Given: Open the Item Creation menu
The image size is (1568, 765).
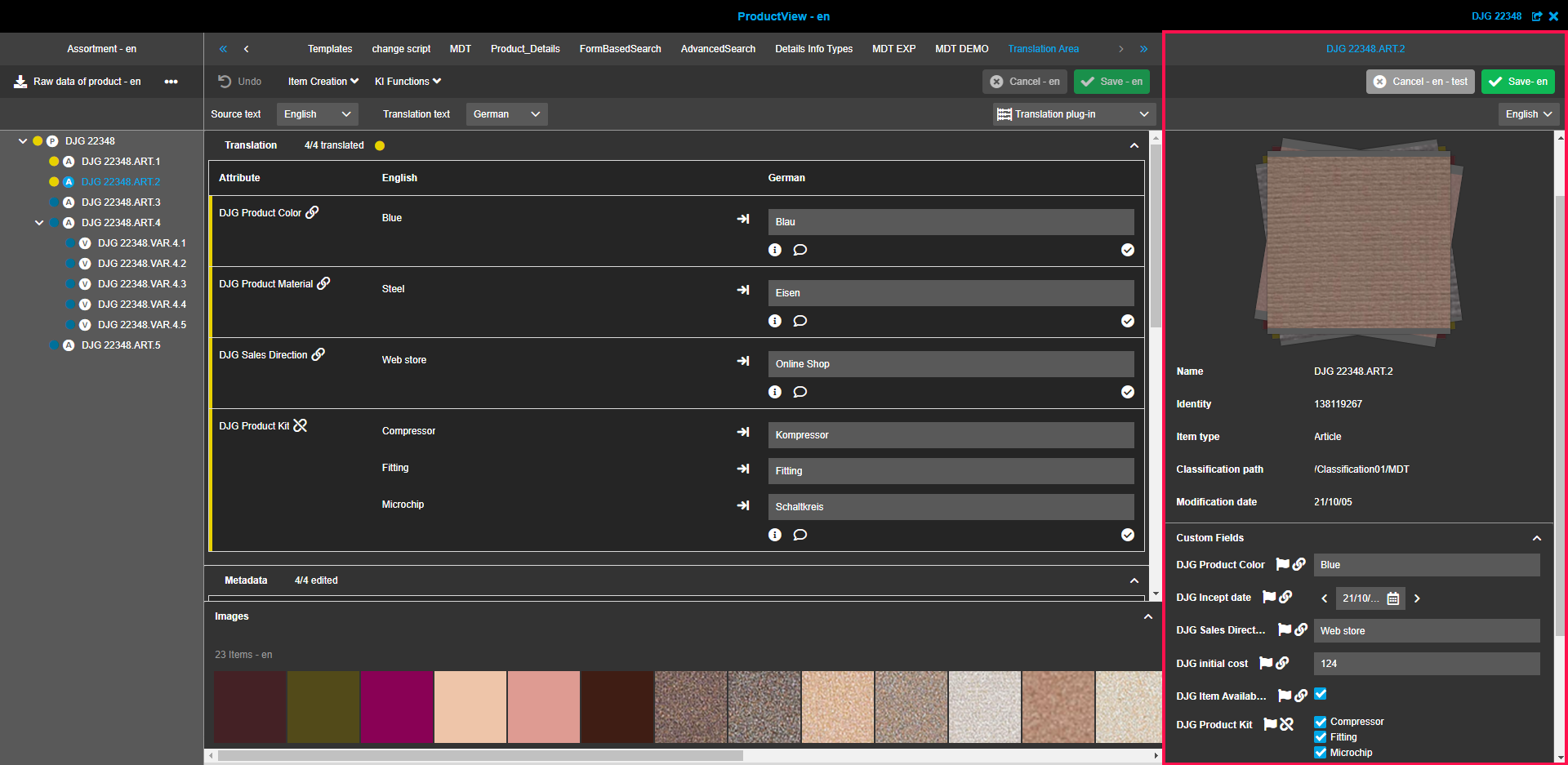Looking at the screenshot, I should 323,82.
